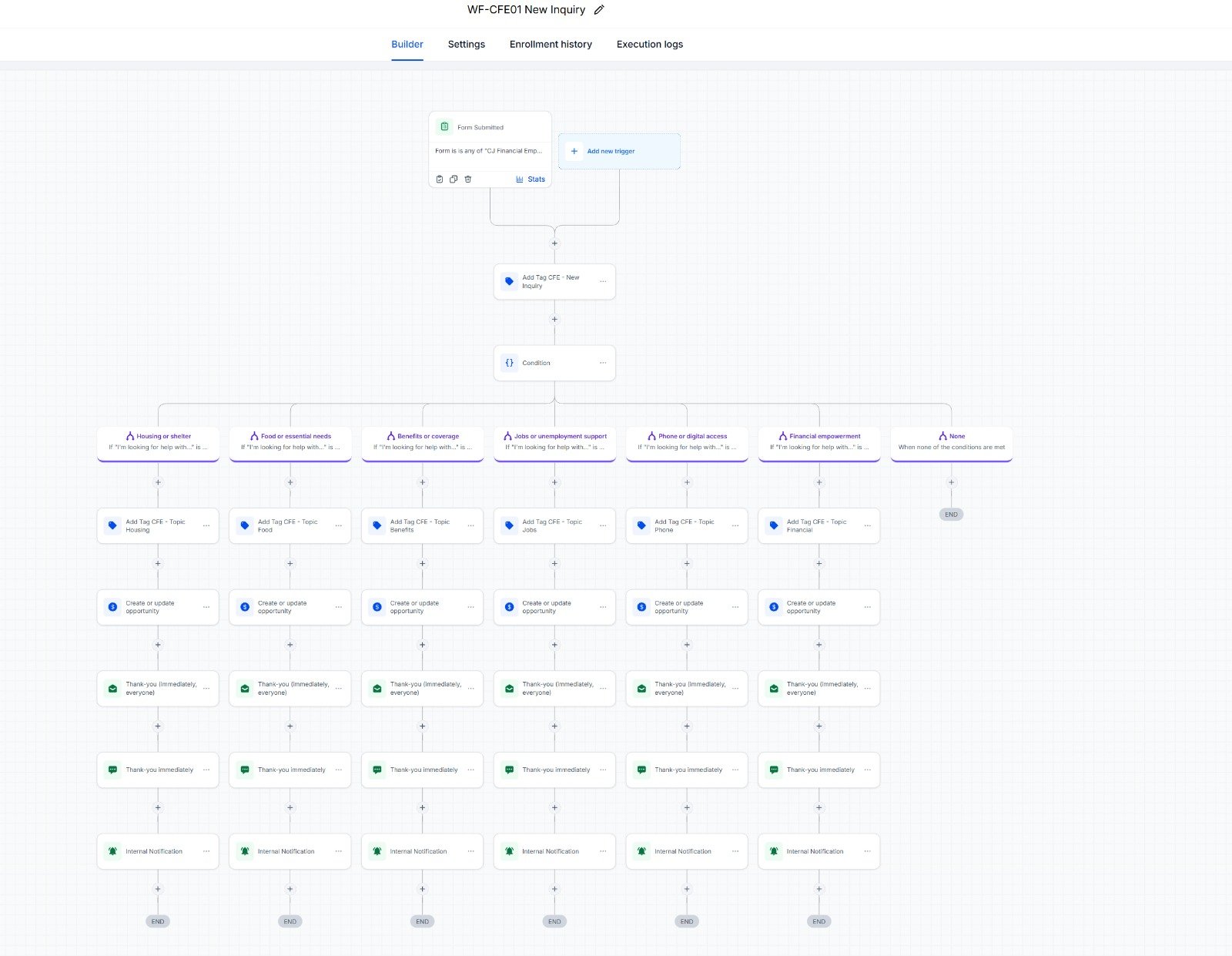1232x956 pixels.
Task: Click the Form Submitted trigger icon
Action: (444, 127)
